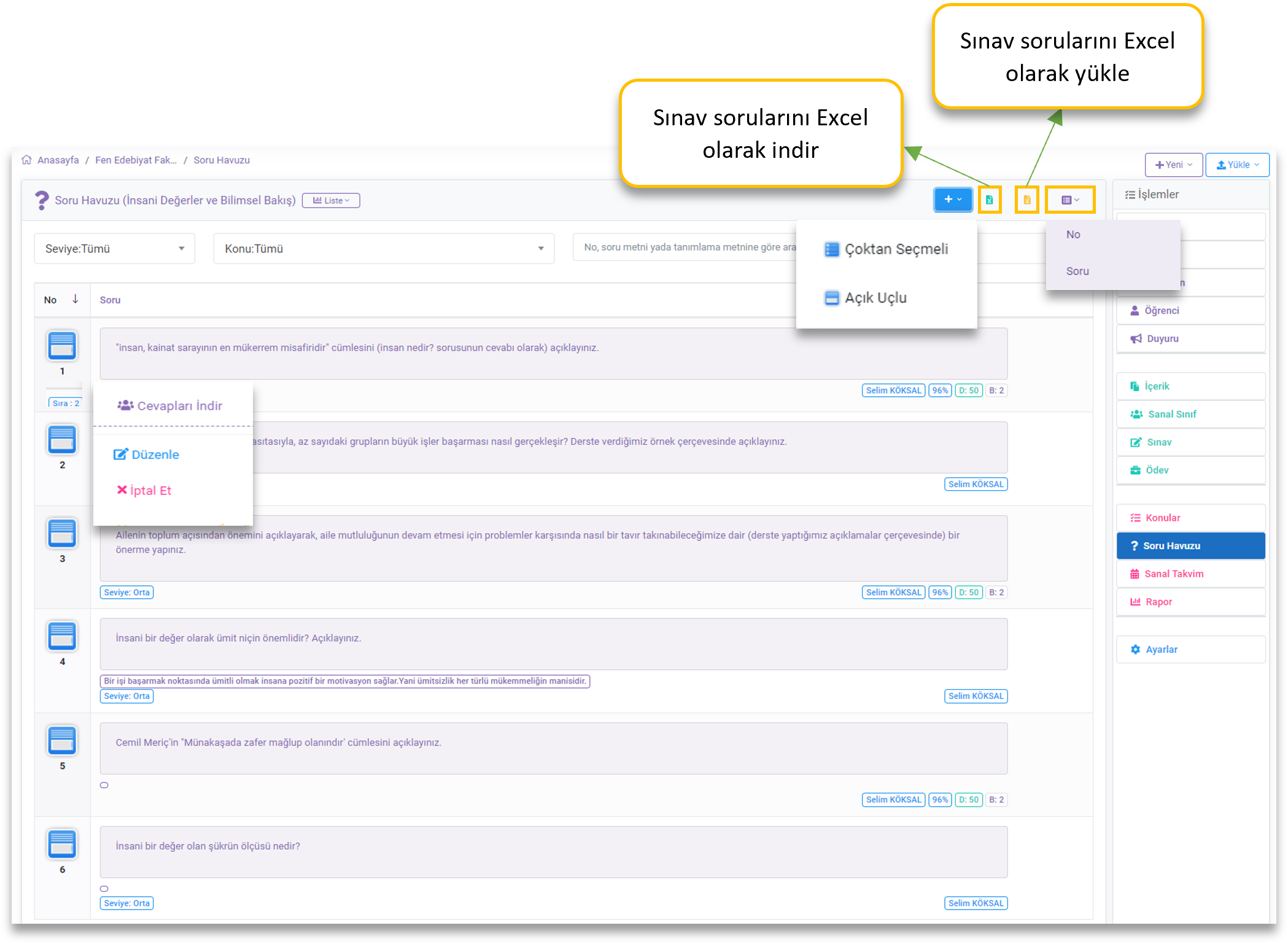
Task: Click question 1 type icon
Action: (62, 346)
